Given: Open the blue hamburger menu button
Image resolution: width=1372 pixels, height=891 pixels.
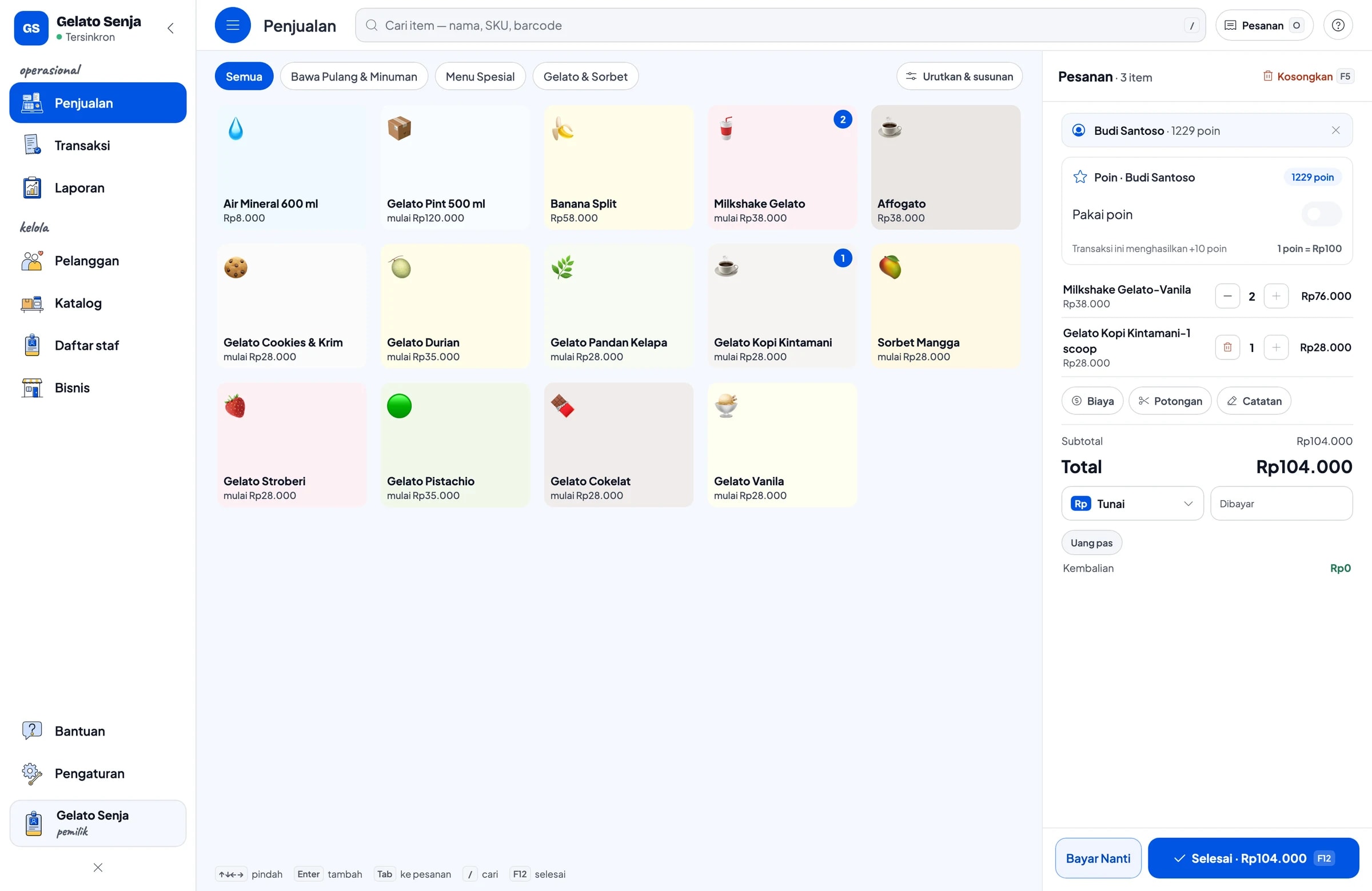Looking at the screenshot, I should click(232, 25).
